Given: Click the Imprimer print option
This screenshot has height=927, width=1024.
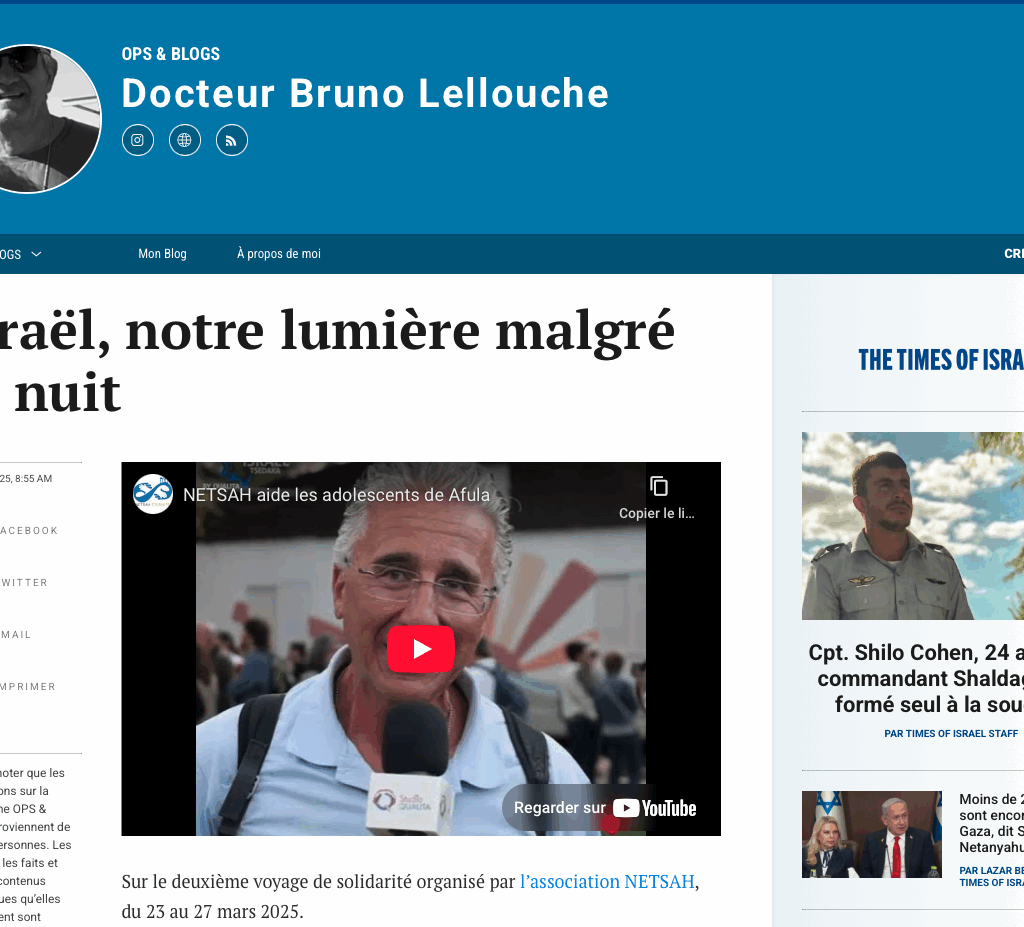Looking at the screenshot, I should point(28,687).
